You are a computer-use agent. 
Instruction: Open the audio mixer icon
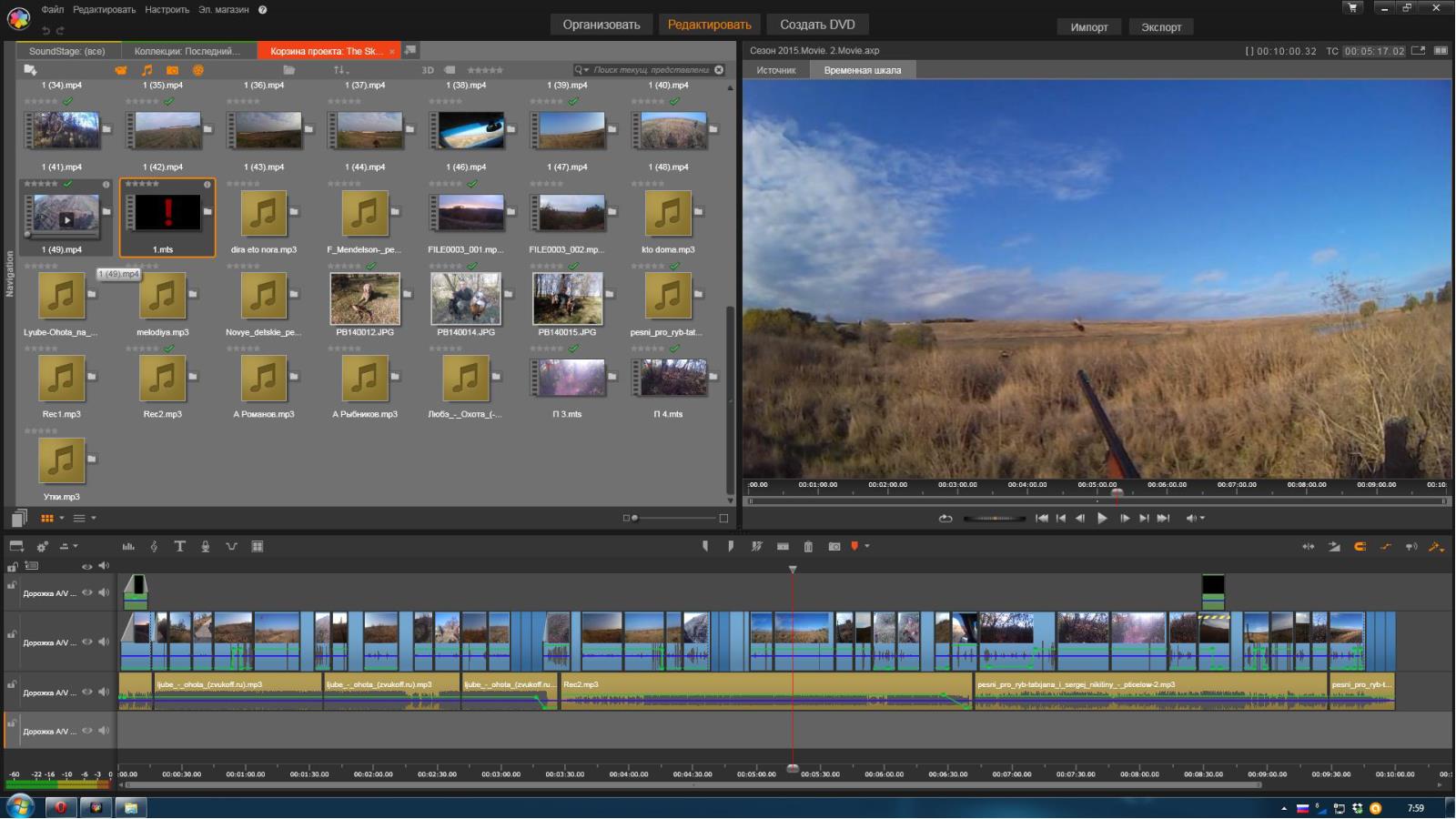[x=128, y=546]
